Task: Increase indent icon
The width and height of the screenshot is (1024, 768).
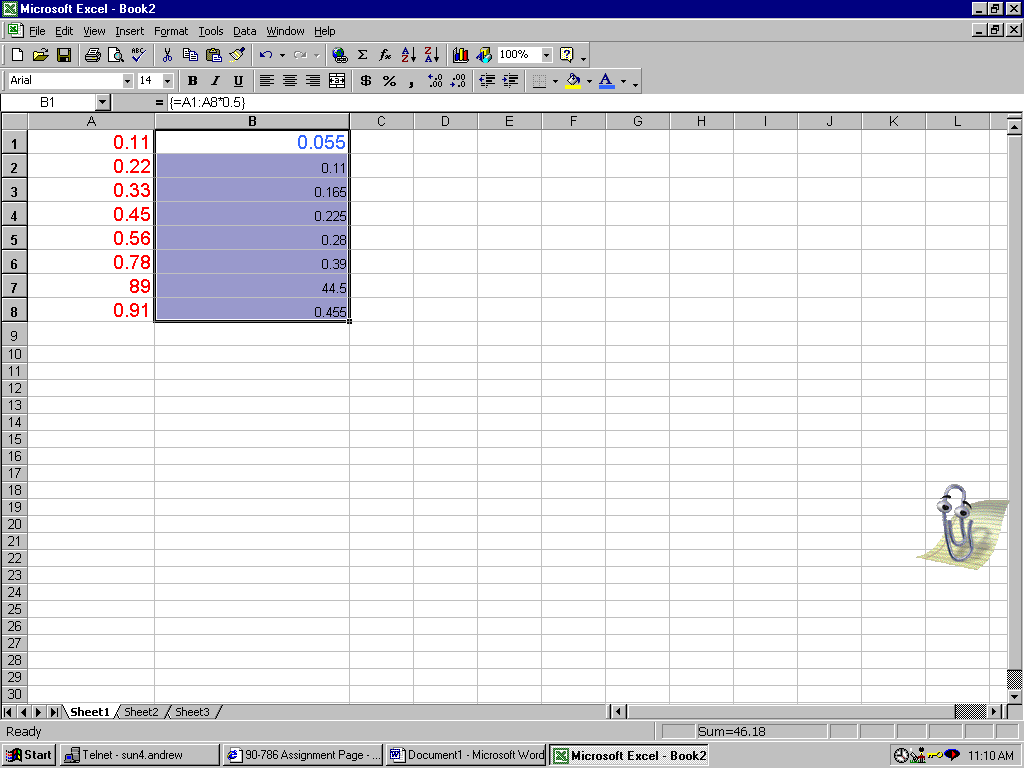Action: pos(510,81)
